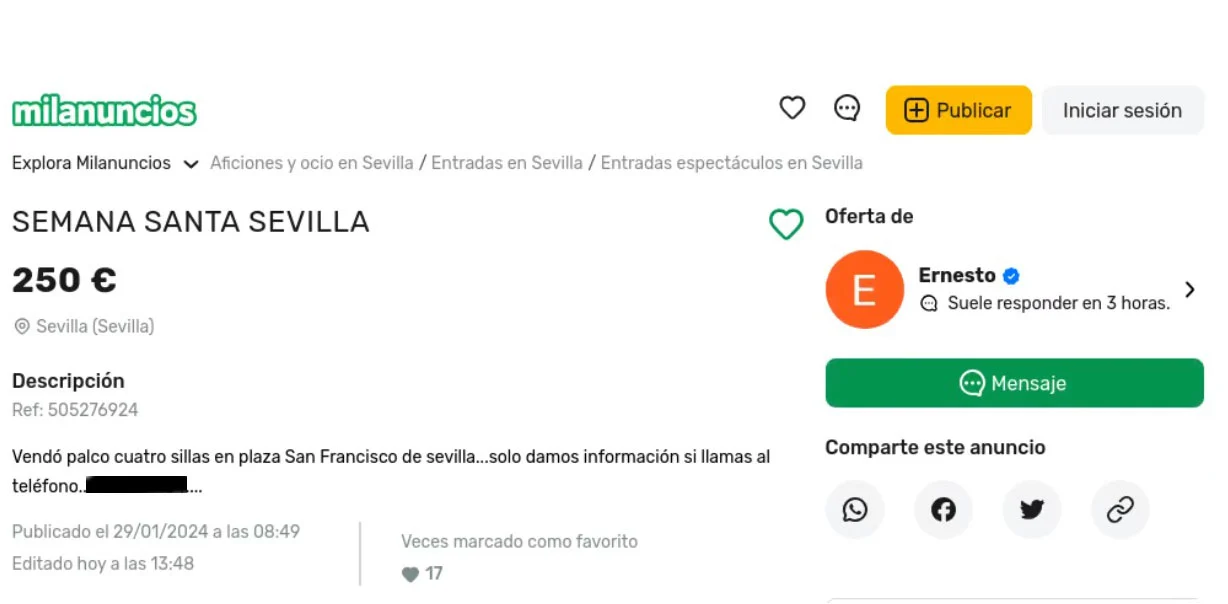
Task: Open Ernesto's profile via the right chevron
Action: point(1190,289)
